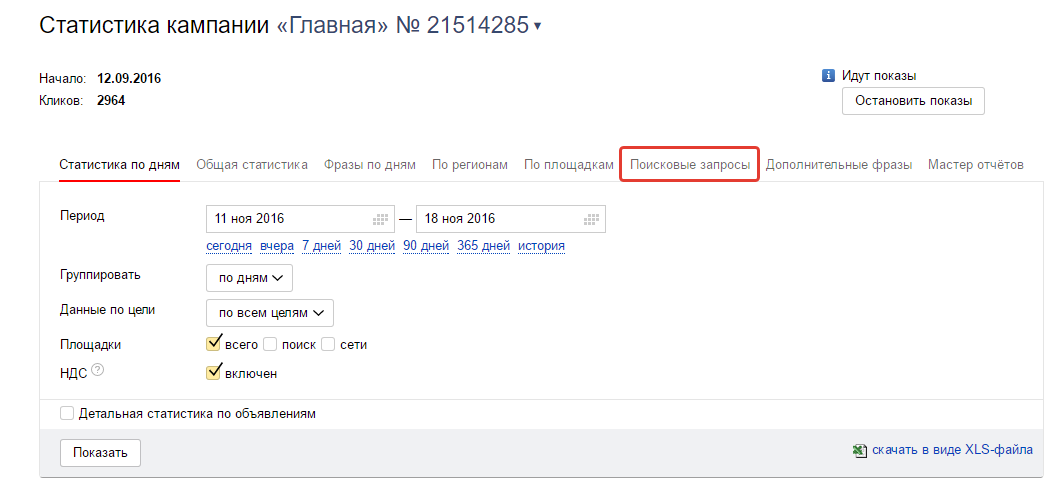Click the campaign name «Главная» № 21514285
The width and height of the screenshot is (1052, 498).
(x=403, y=26)
